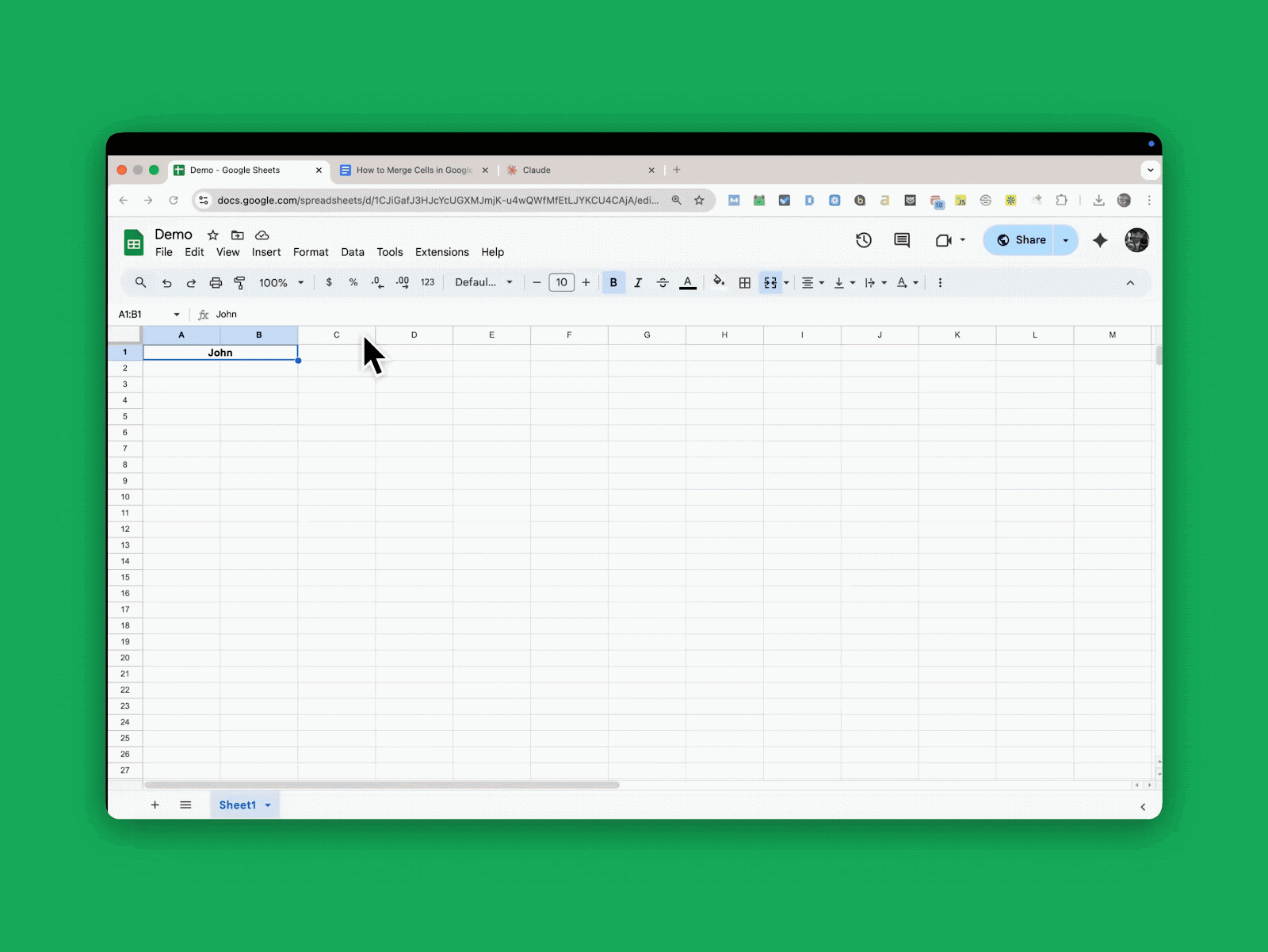This screenshot has width=1268, height=952.
Task: Click the Share button
Action: [1028, 240]
